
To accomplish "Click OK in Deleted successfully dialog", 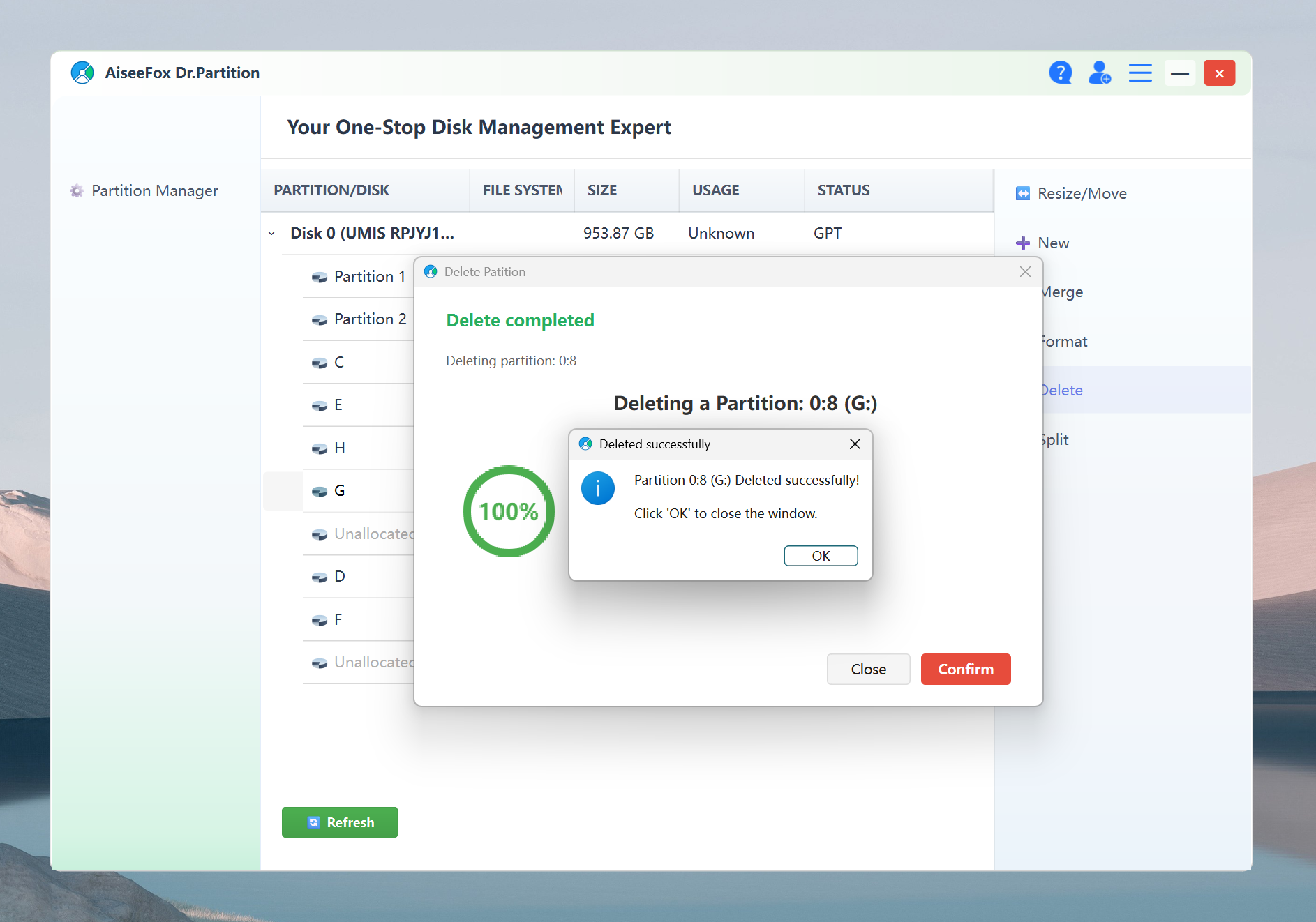I will tap(821, 556).
